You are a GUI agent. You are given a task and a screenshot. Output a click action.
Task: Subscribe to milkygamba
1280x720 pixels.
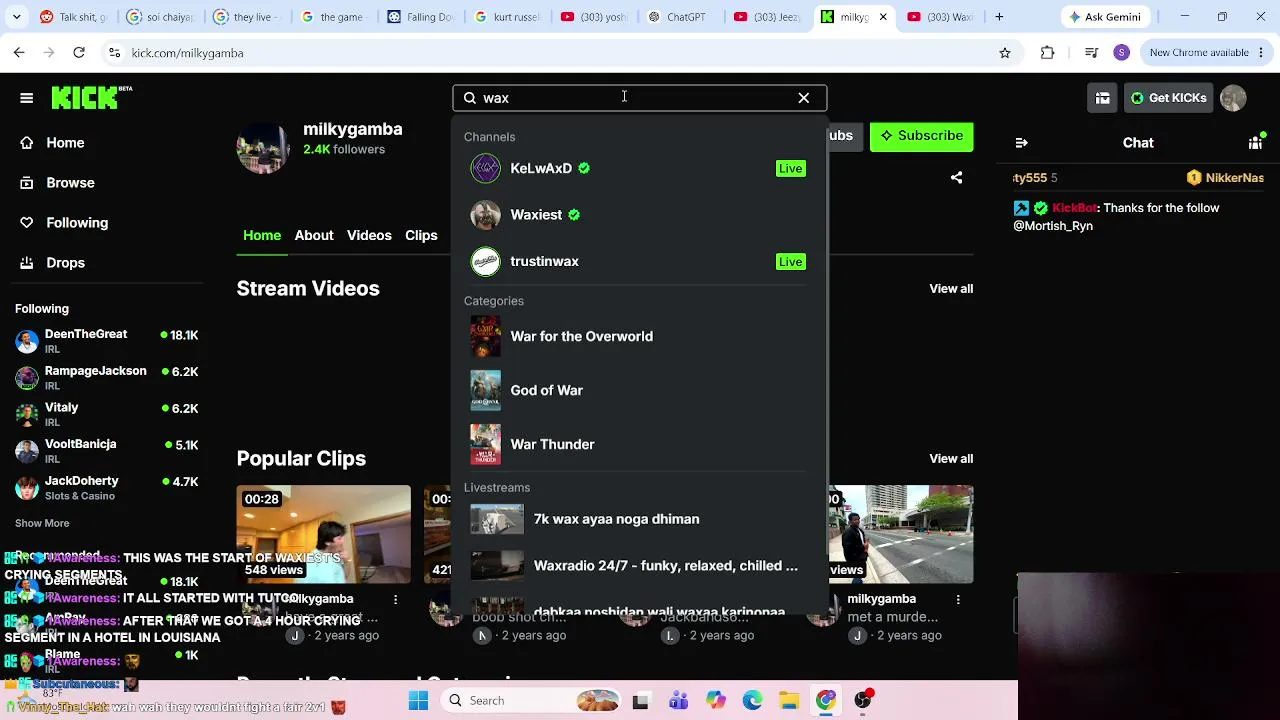coord(921,136)
